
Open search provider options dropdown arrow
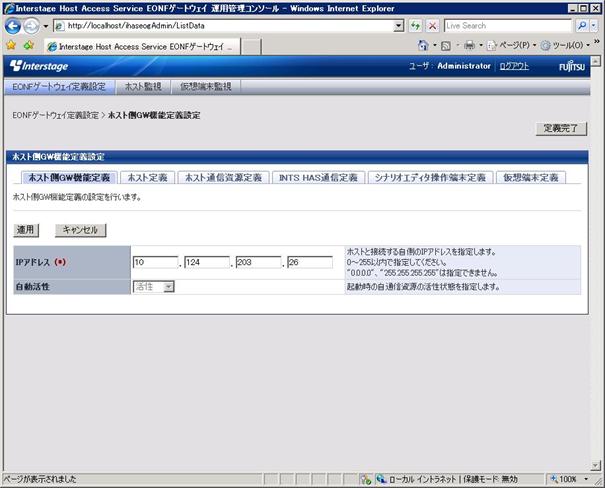tap(594, 26)
